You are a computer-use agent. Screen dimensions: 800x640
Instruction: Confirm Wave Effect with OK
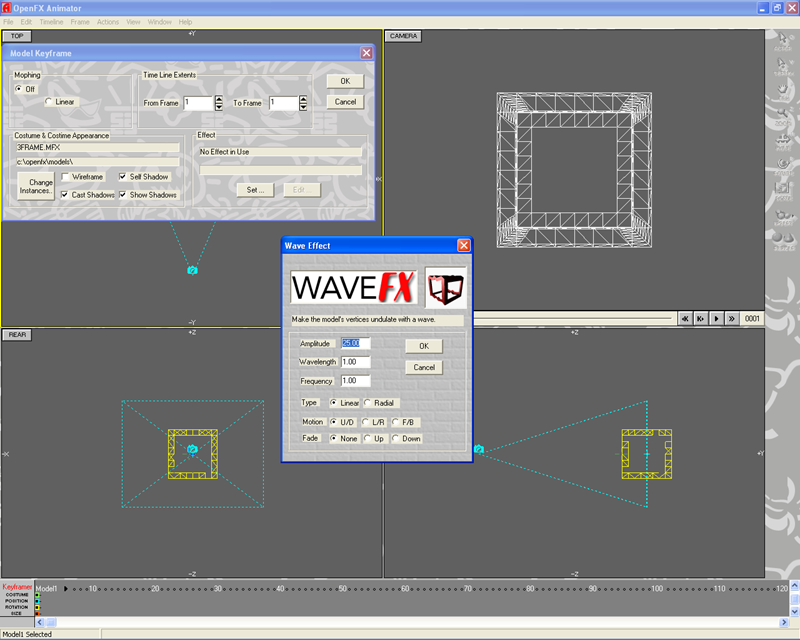tap(424, 346)
